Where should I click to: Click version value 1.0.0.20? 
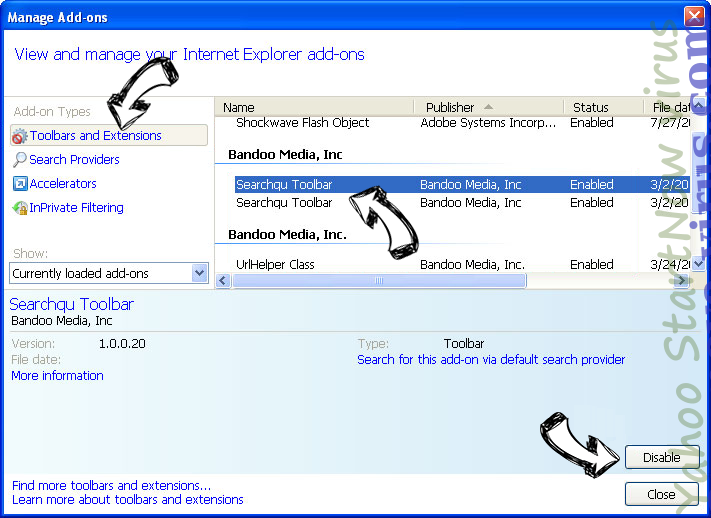122,343
